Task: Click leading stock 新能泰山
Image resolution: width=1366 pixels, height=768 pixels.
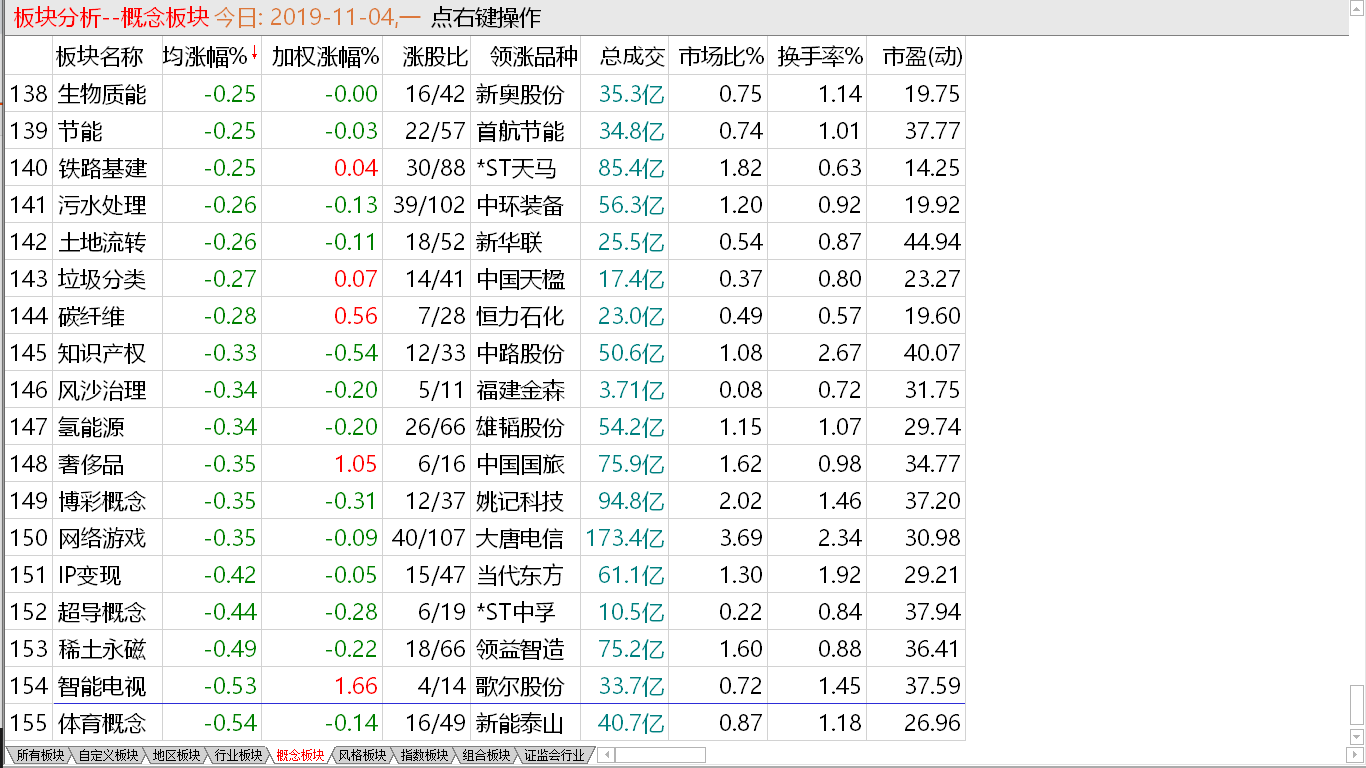Action: [x=520, y=723]
